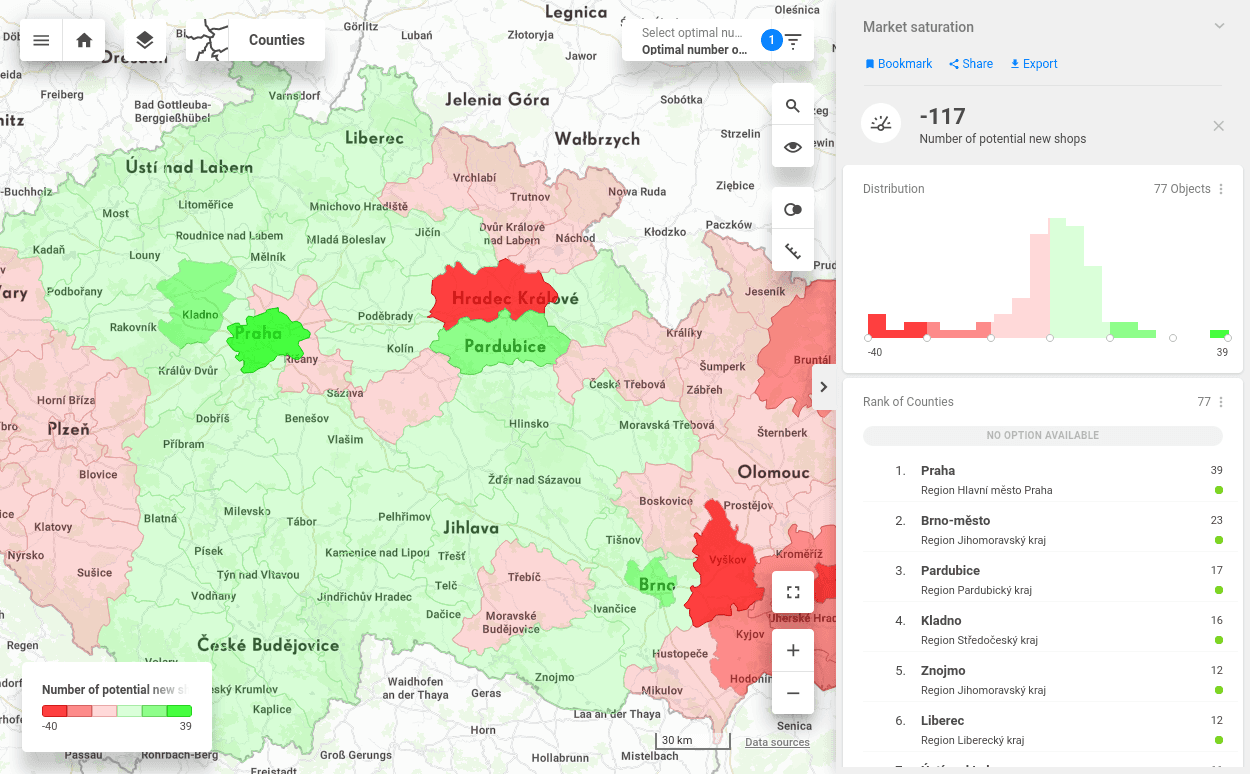Click the Bookmark link
Image resolution: width=1250 pixels, height=774 pixels.
pyautogui.click(x=898, y=63)
